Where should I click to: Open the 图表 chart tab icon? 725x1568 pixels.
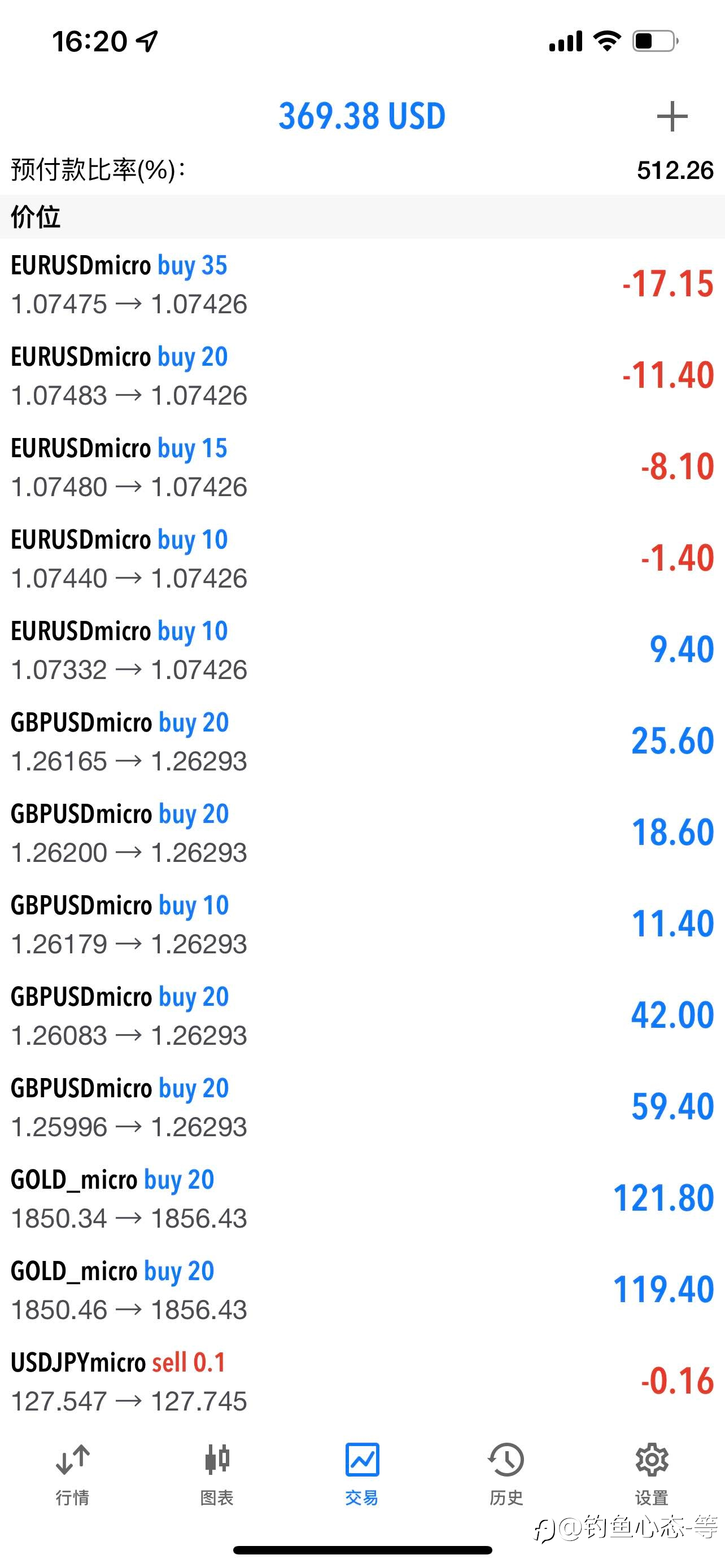tap(217, 1460)
